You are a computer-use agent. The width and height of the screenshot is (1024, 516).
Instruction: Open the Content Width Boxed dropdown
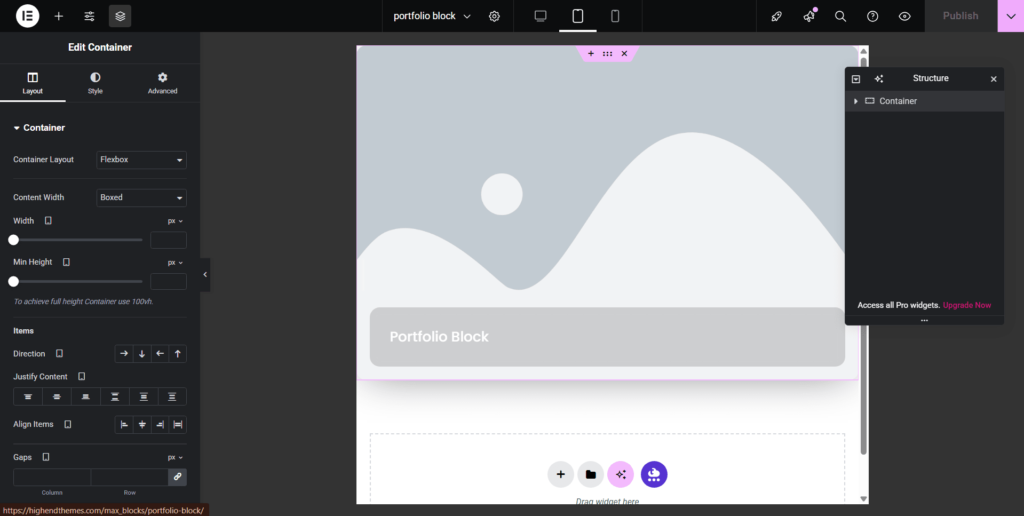pos(141,197)
